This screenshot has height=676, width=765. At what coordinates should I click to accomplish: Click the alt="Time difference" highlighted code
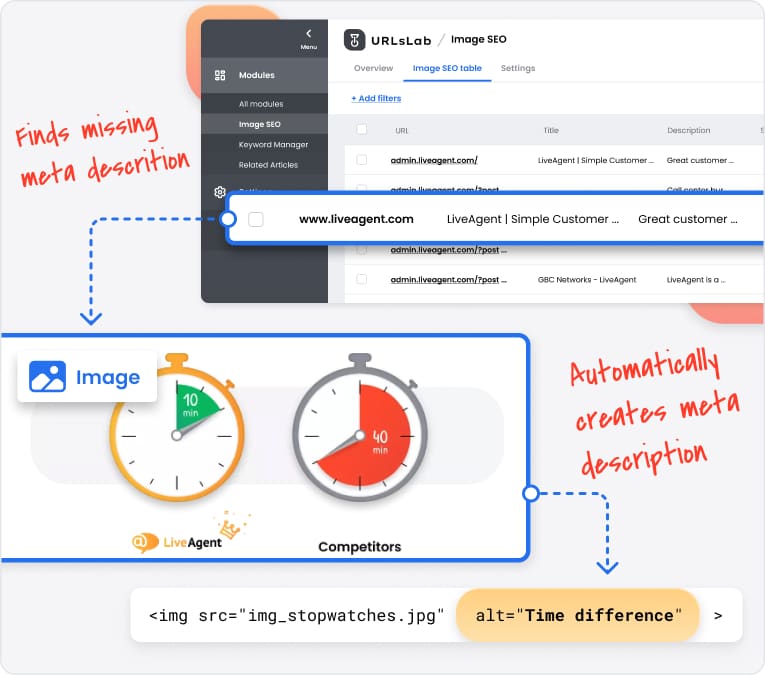pyautogui.click(x=578, y=616)
